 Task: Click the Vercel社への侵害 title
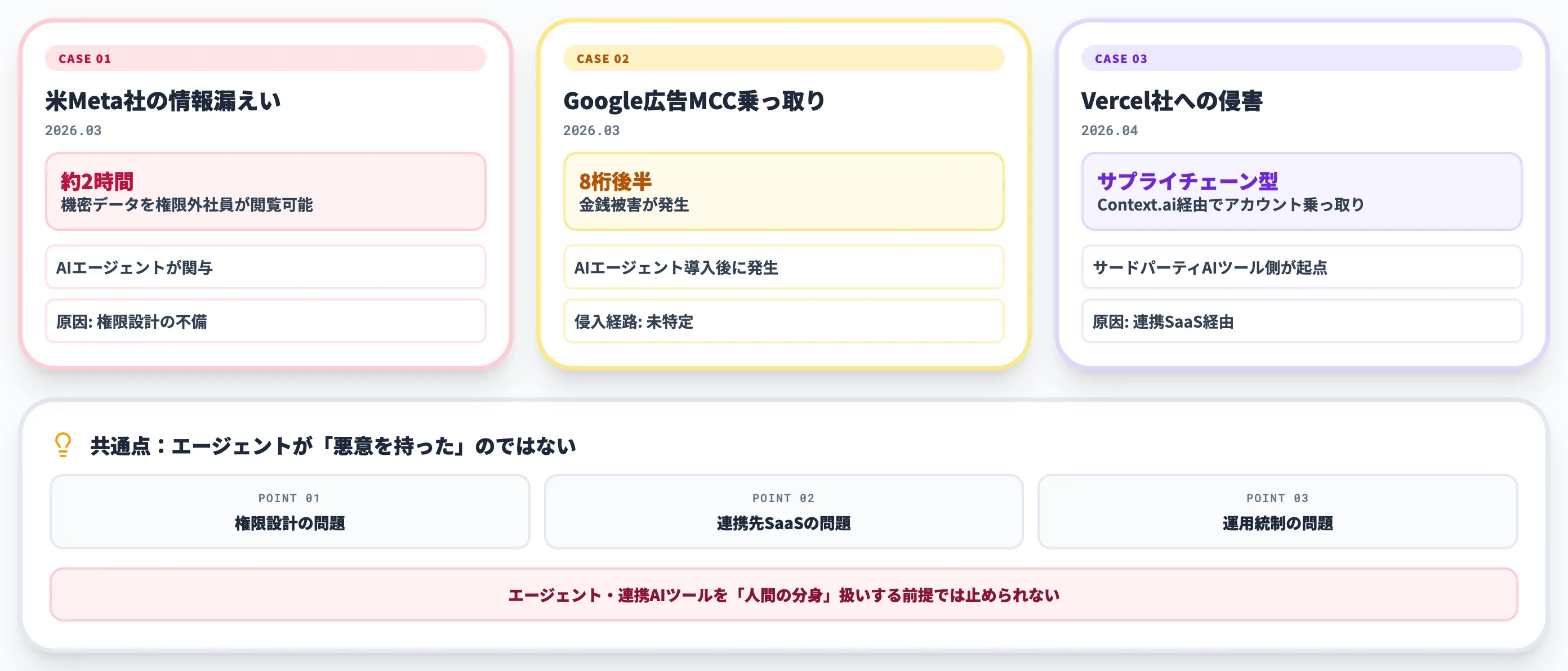(1171, 101)
